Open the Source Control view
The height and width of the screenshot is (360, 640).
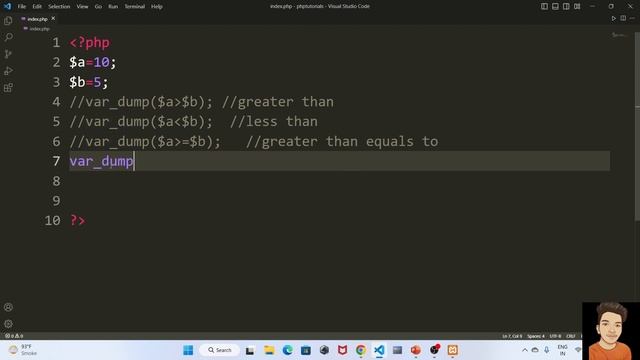coord(8,54)
